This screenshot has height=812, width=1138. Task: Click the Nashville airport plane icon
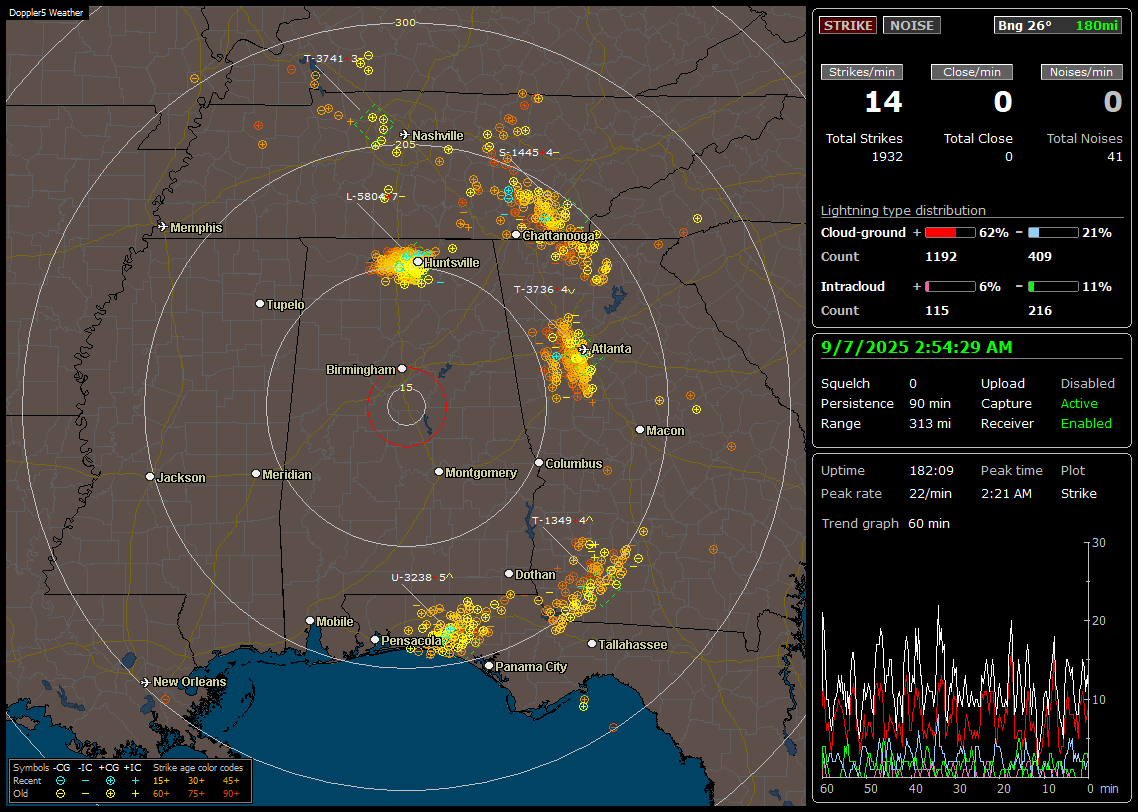pos(404,135)
